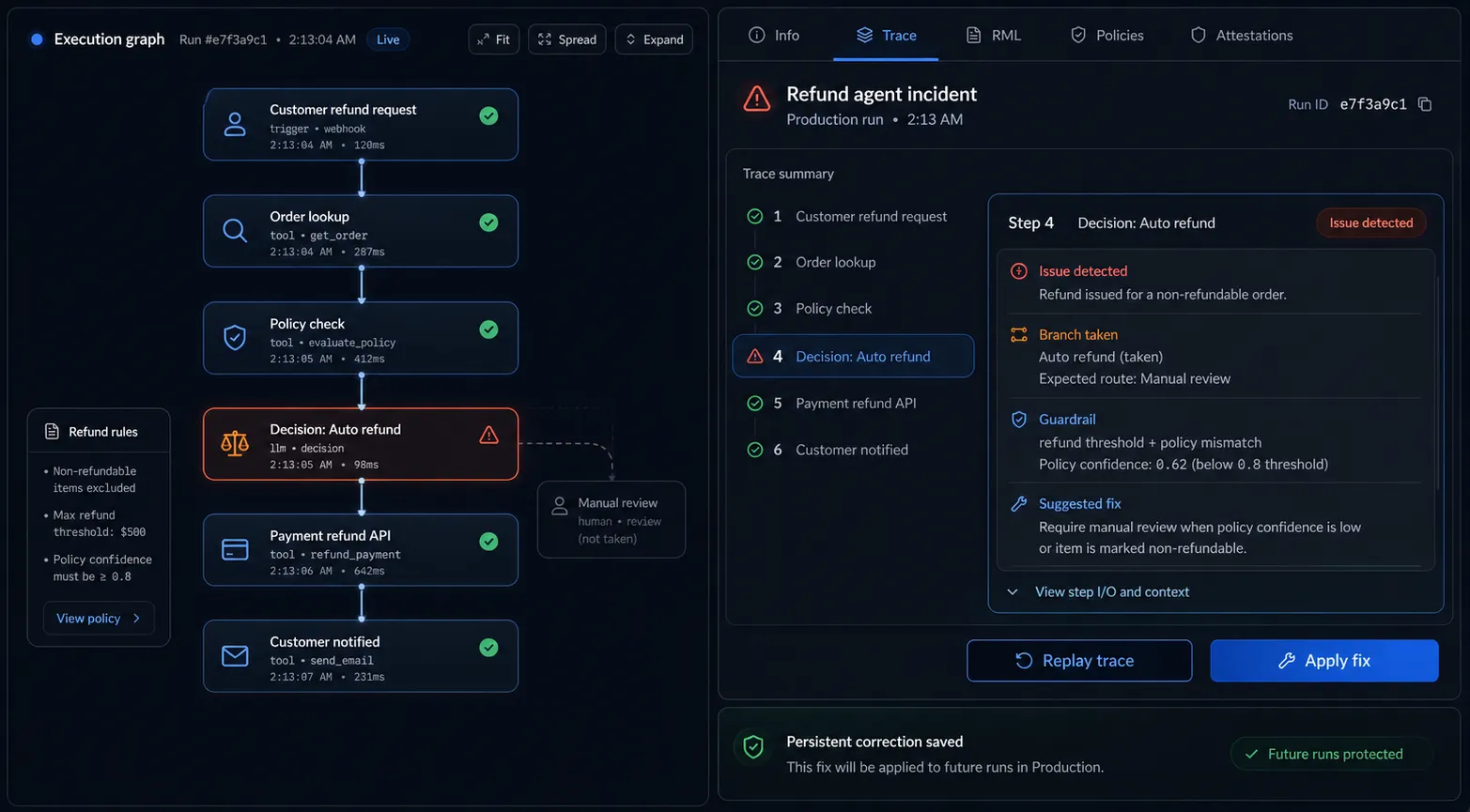Viewport: 1470px width, 812px height.
Task: Open the RML tab
Action: coord(993,35)
